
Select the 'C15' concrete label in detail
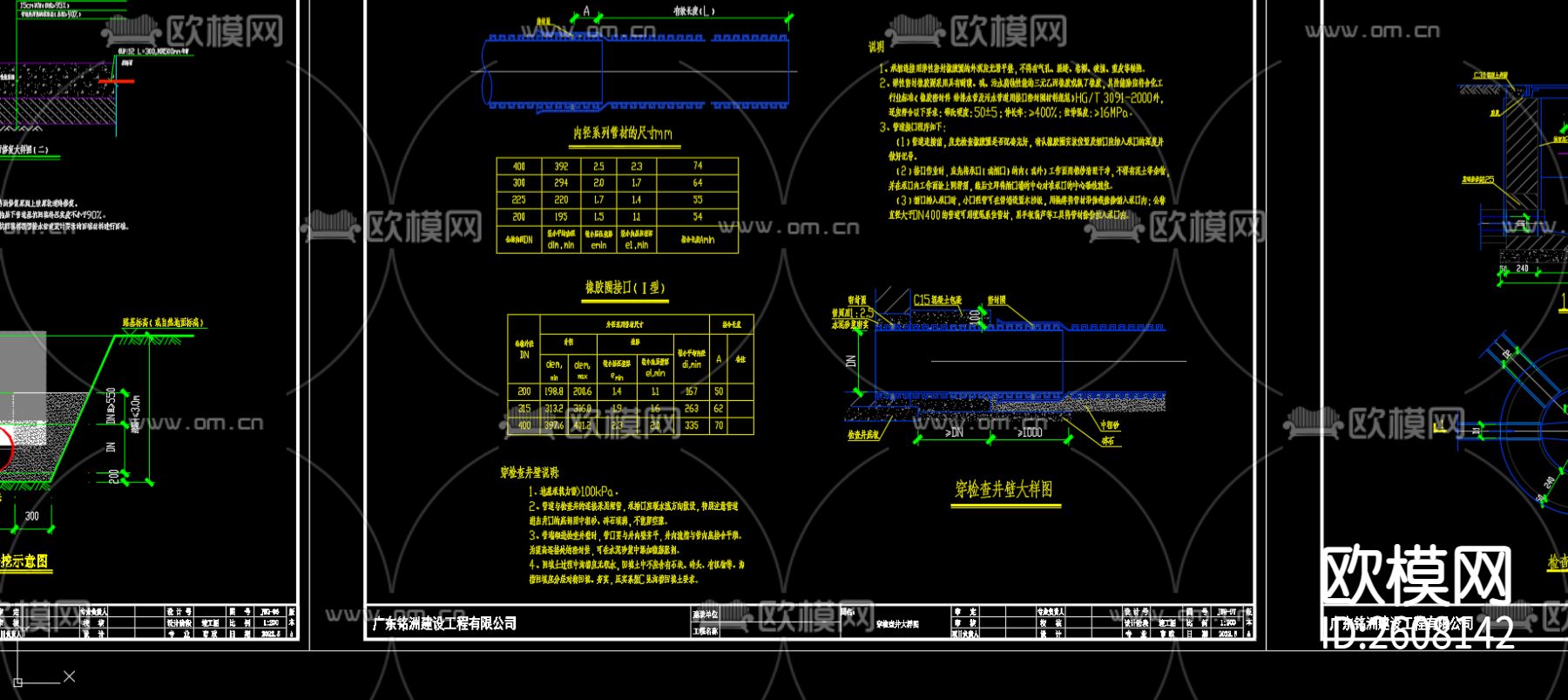[922, 300]
